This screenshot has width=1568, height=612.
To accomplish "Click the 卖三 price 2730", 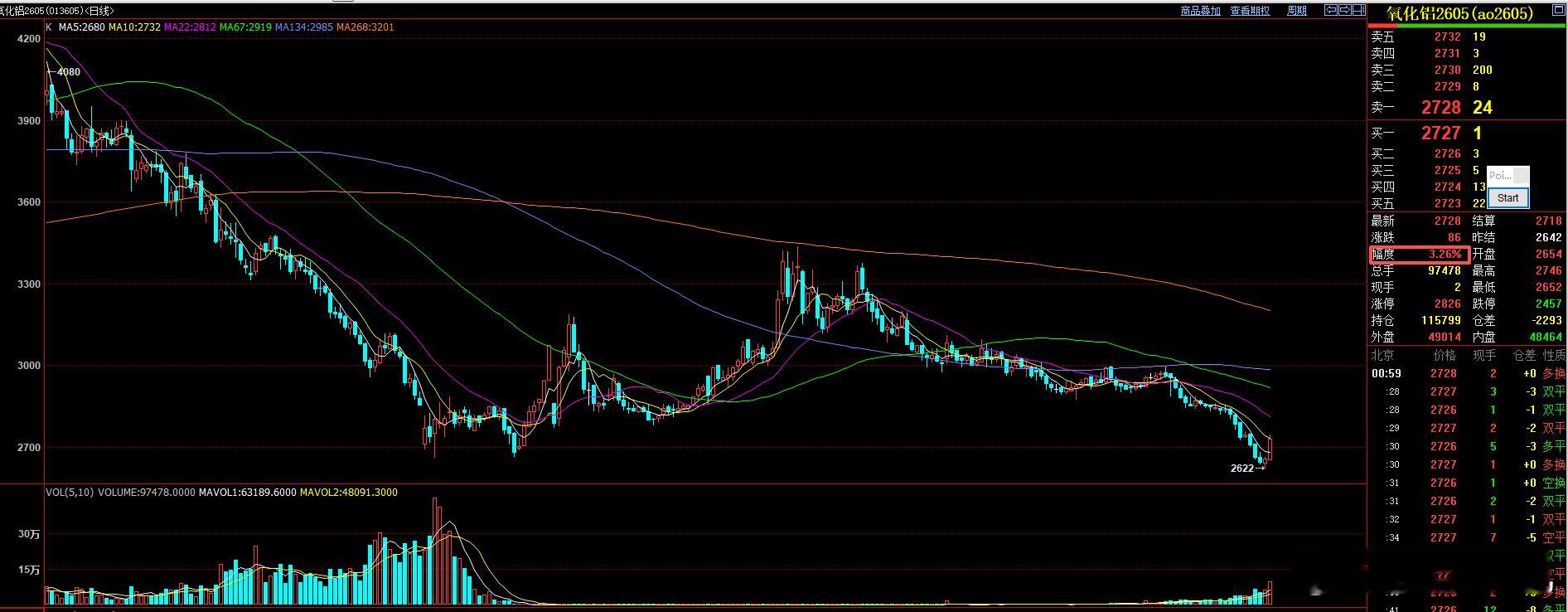I will pyautogui.click(x=1448, y=70).
